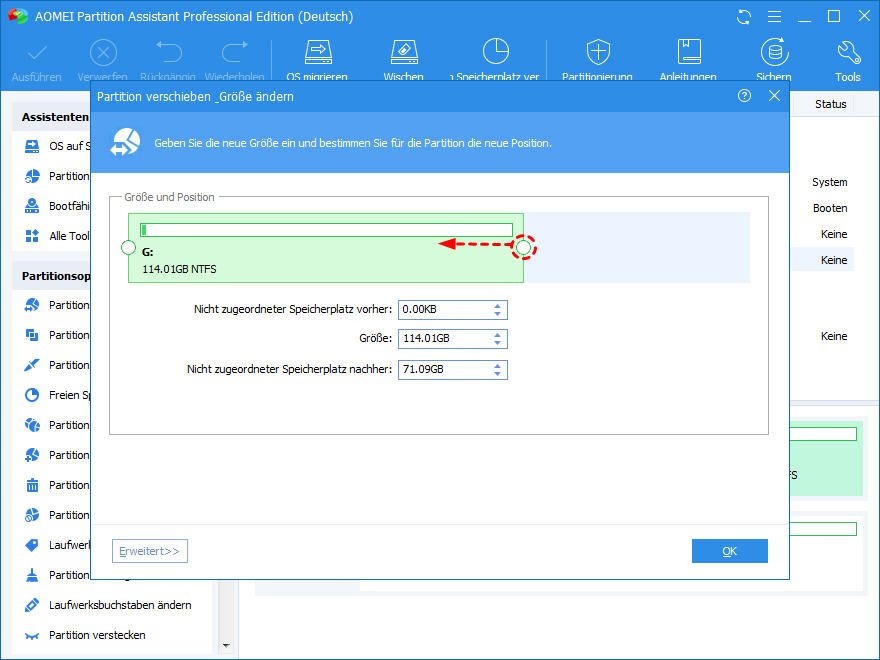
Task: Click the Freien Speicherplatz sidebar icon
Action: coord(32,395)
